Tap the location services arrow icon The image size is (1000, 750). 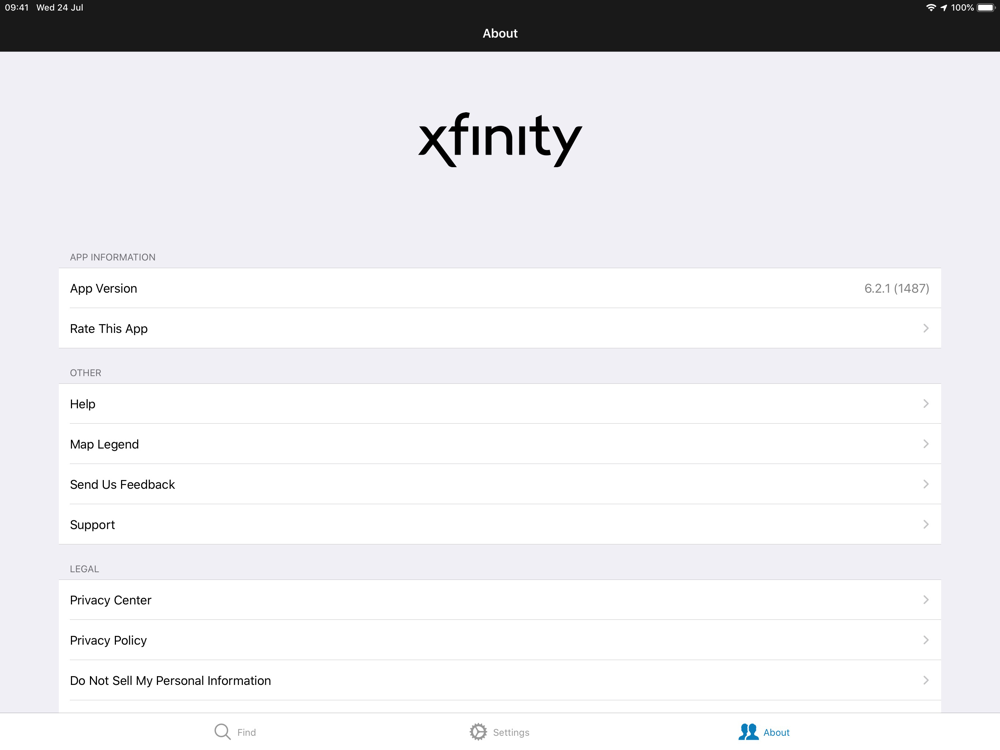point(944,8)
